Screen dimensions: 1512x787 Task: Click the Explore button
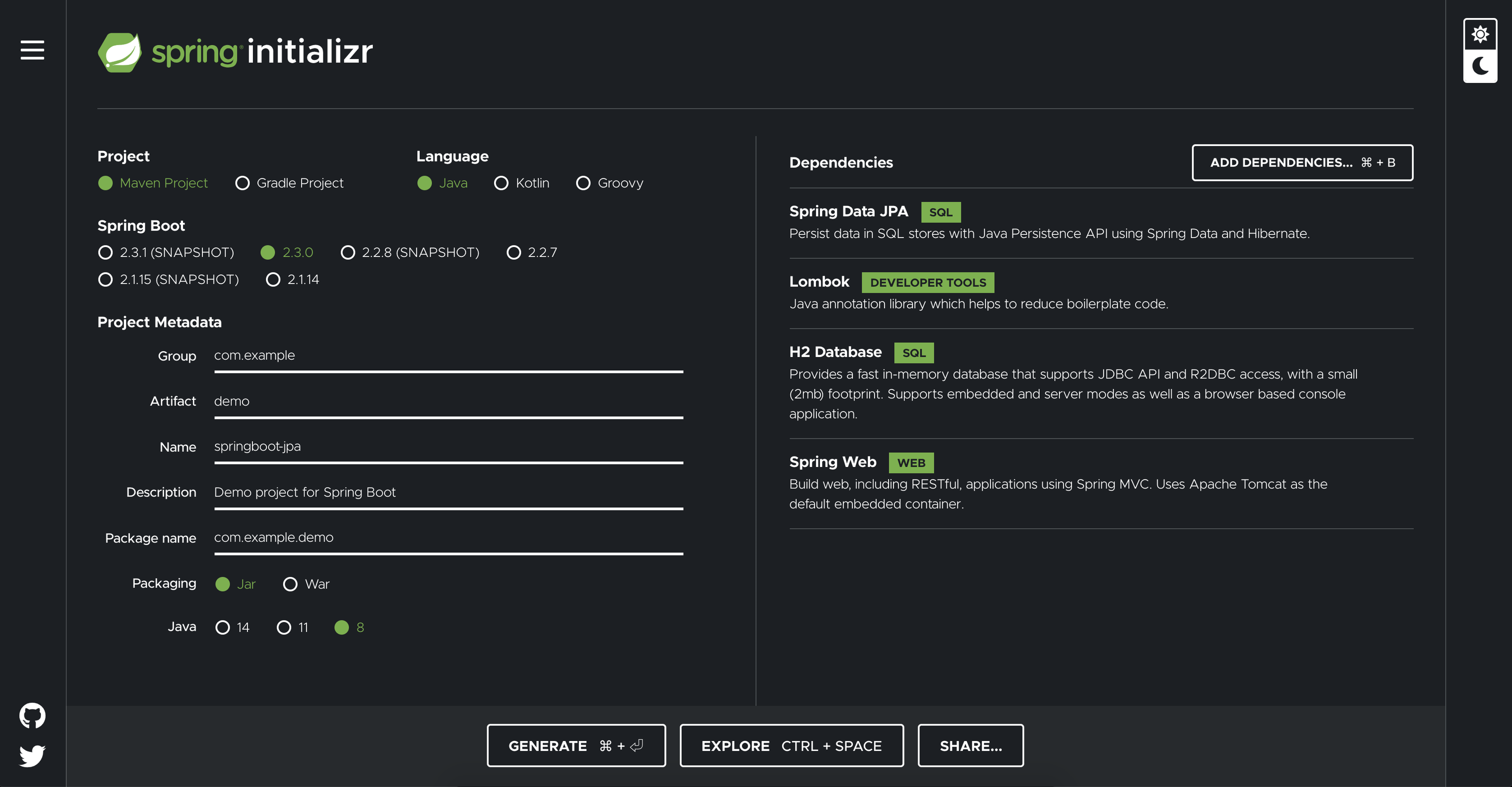[x=791, y=745]
